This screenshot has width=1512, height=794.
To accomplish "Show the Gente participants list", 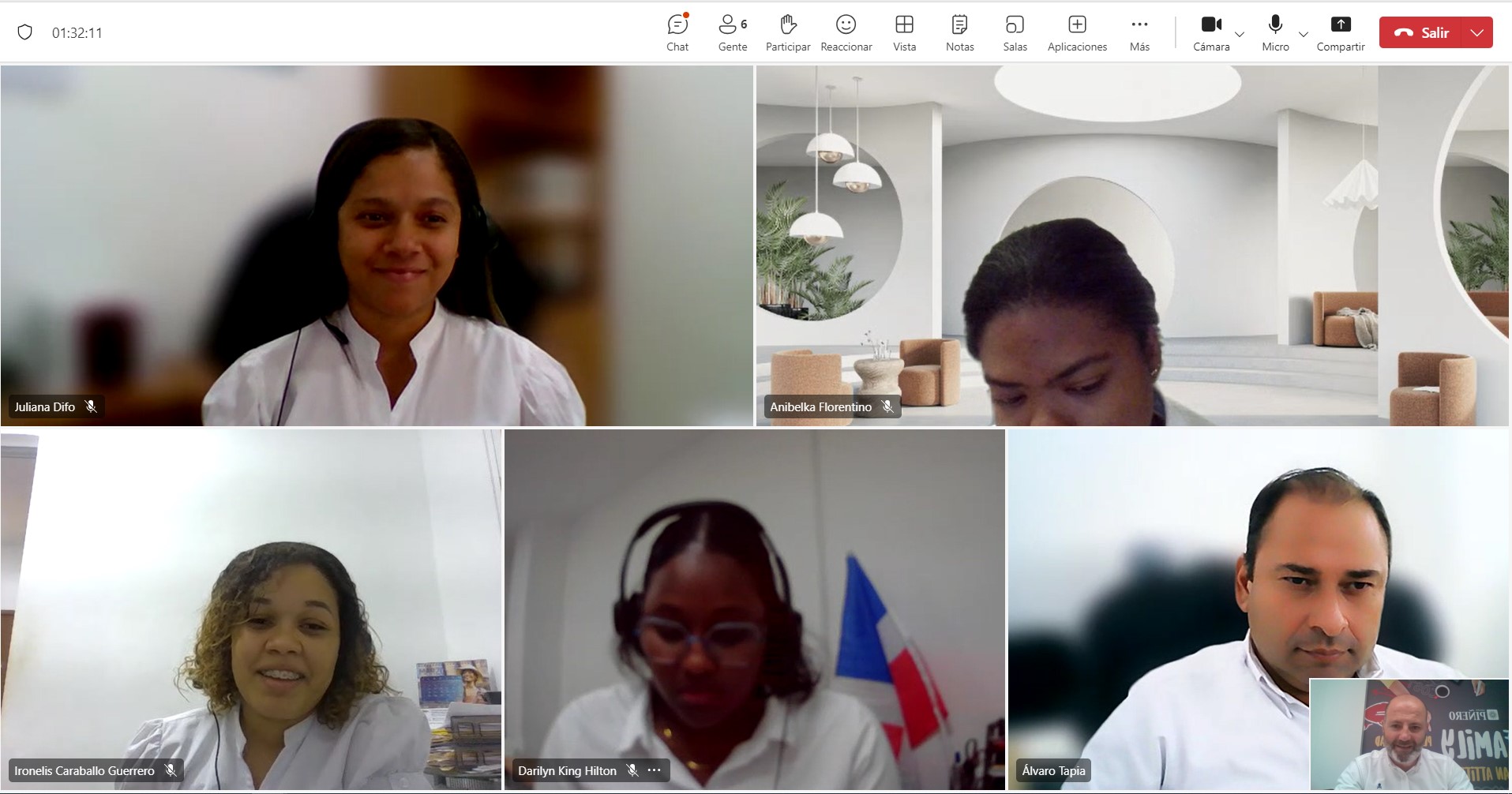I will click(x=732, y=33).
